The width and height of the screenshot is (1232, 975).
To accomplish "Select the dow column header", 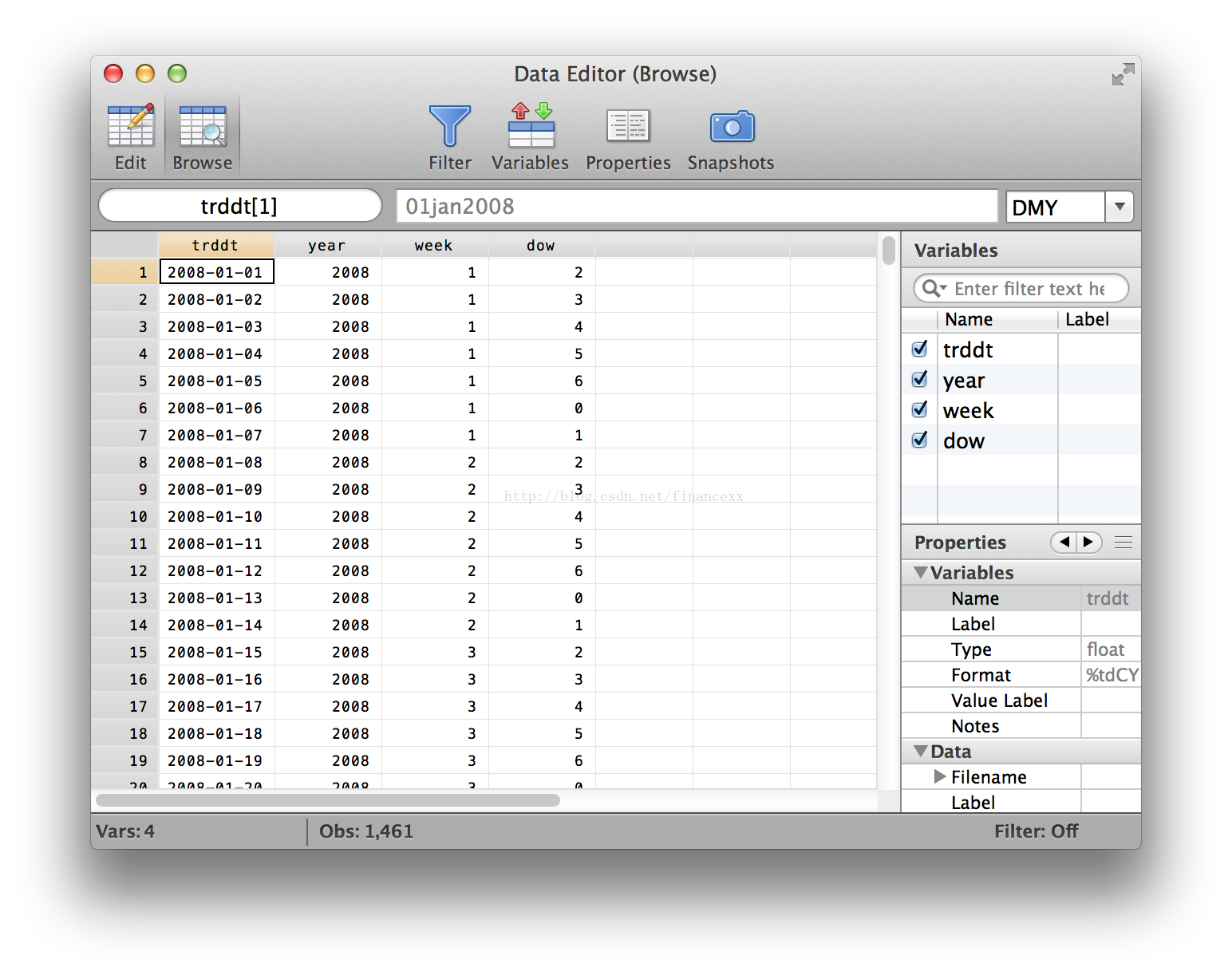I will click(542, 245).
